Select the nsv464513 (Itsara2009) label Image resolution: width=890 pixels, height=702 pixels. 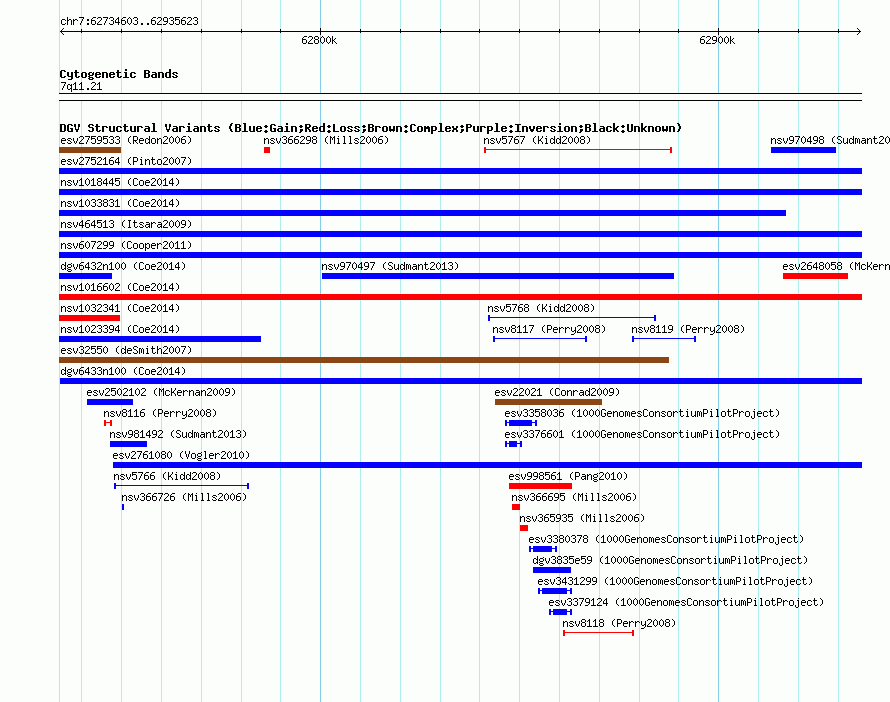tap(126, 224)
